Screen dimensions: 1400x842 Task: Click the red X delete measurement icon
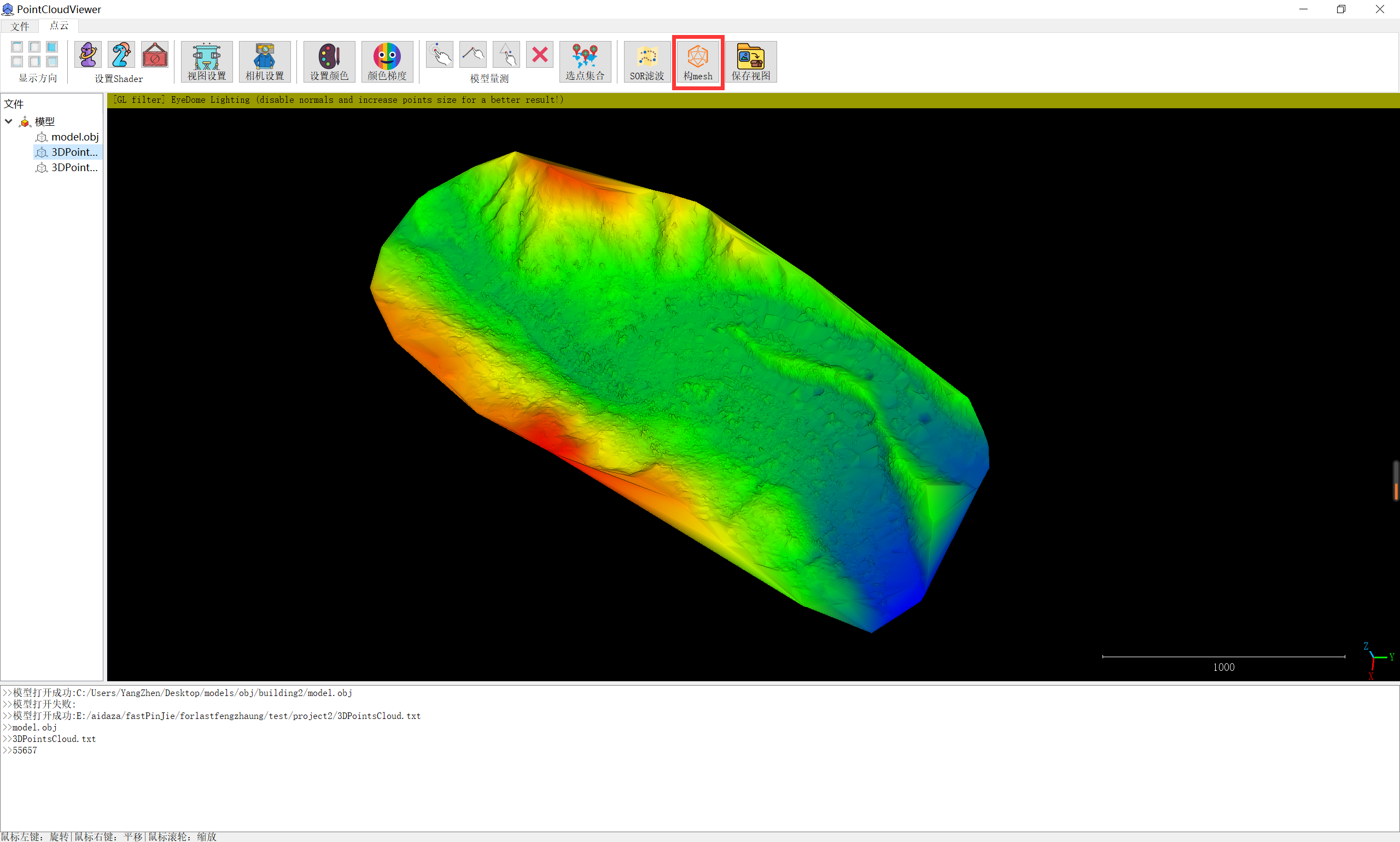(x=540, y=55)
